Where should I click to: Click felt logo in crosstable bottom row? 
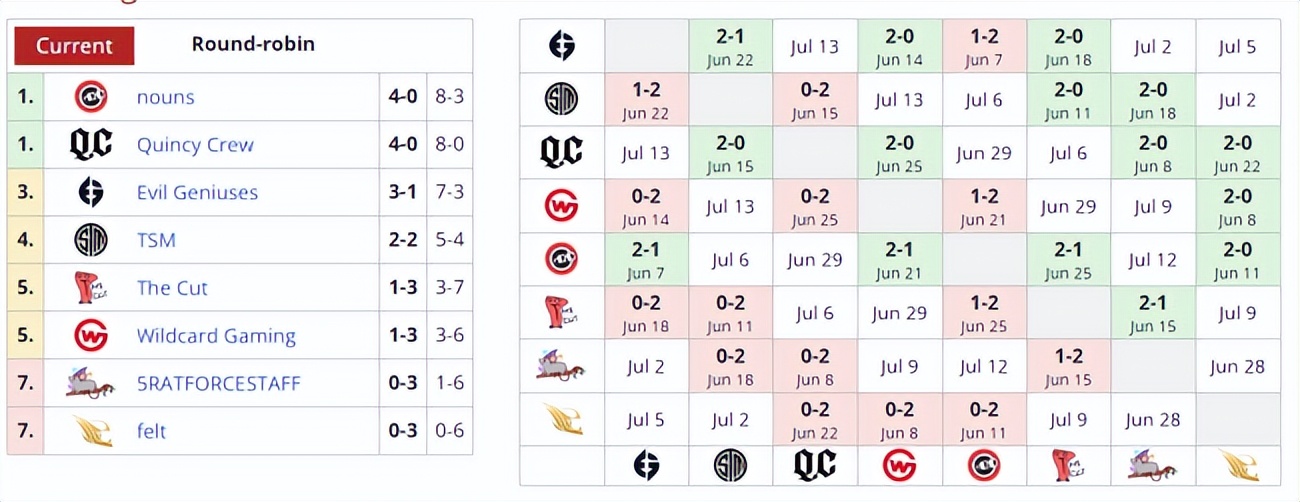click(1237, 465)
